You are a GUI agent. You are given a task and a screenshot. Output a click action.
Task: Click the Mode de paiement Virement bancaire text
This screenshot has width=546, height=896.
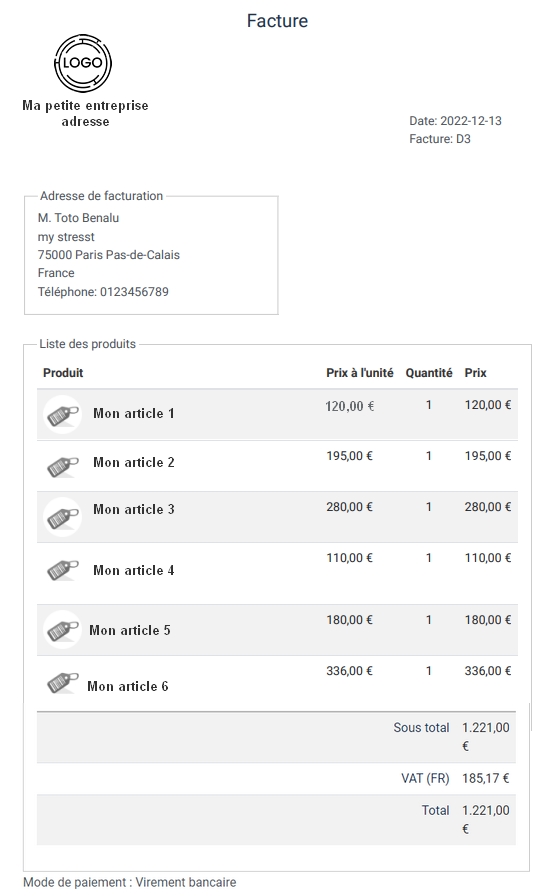130,882
